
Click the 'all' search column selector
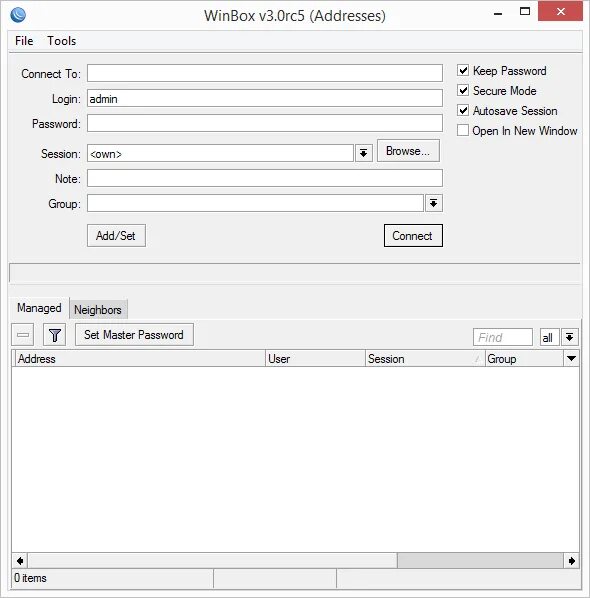549,337
